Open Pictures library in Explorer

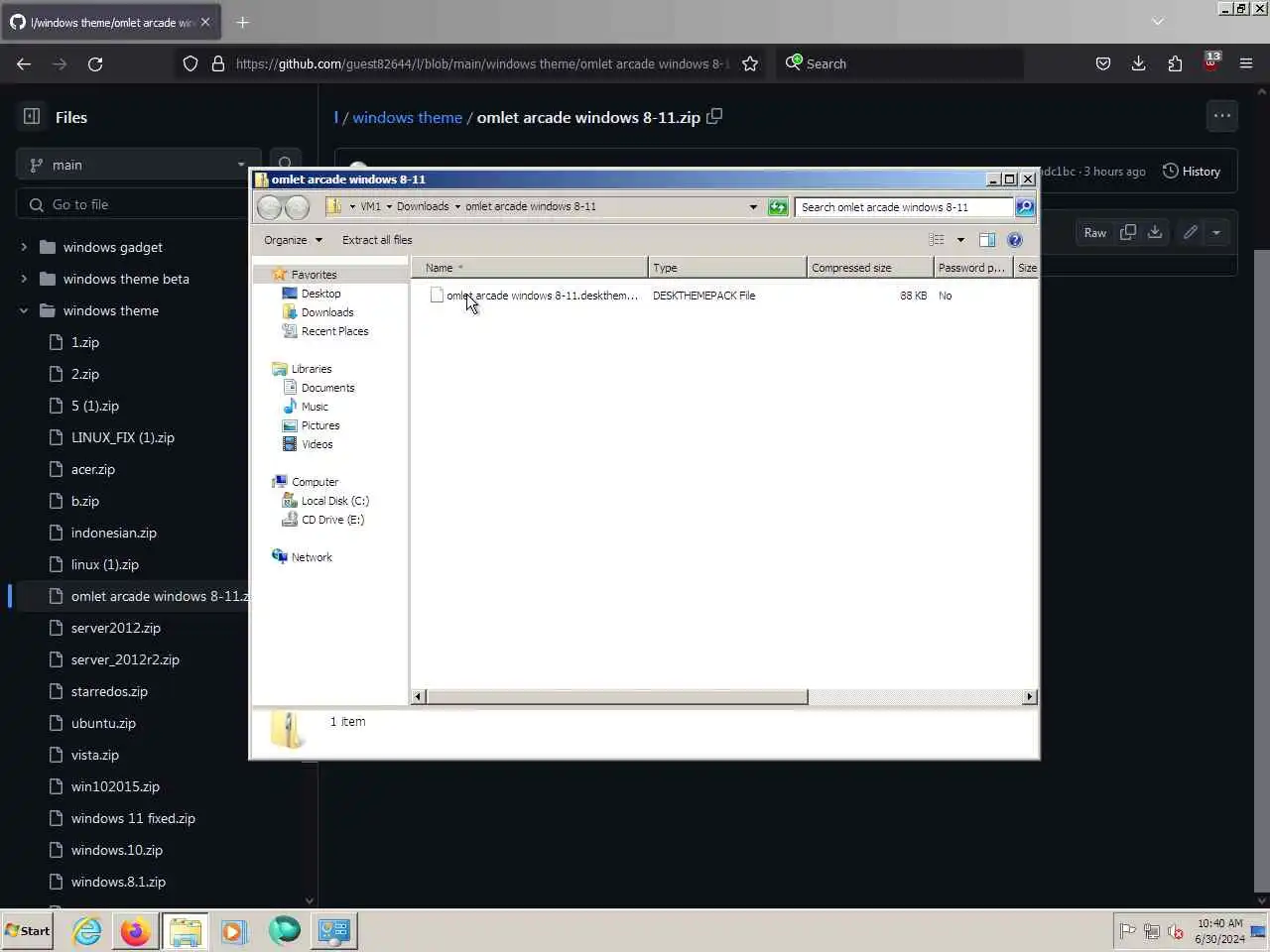320,425
